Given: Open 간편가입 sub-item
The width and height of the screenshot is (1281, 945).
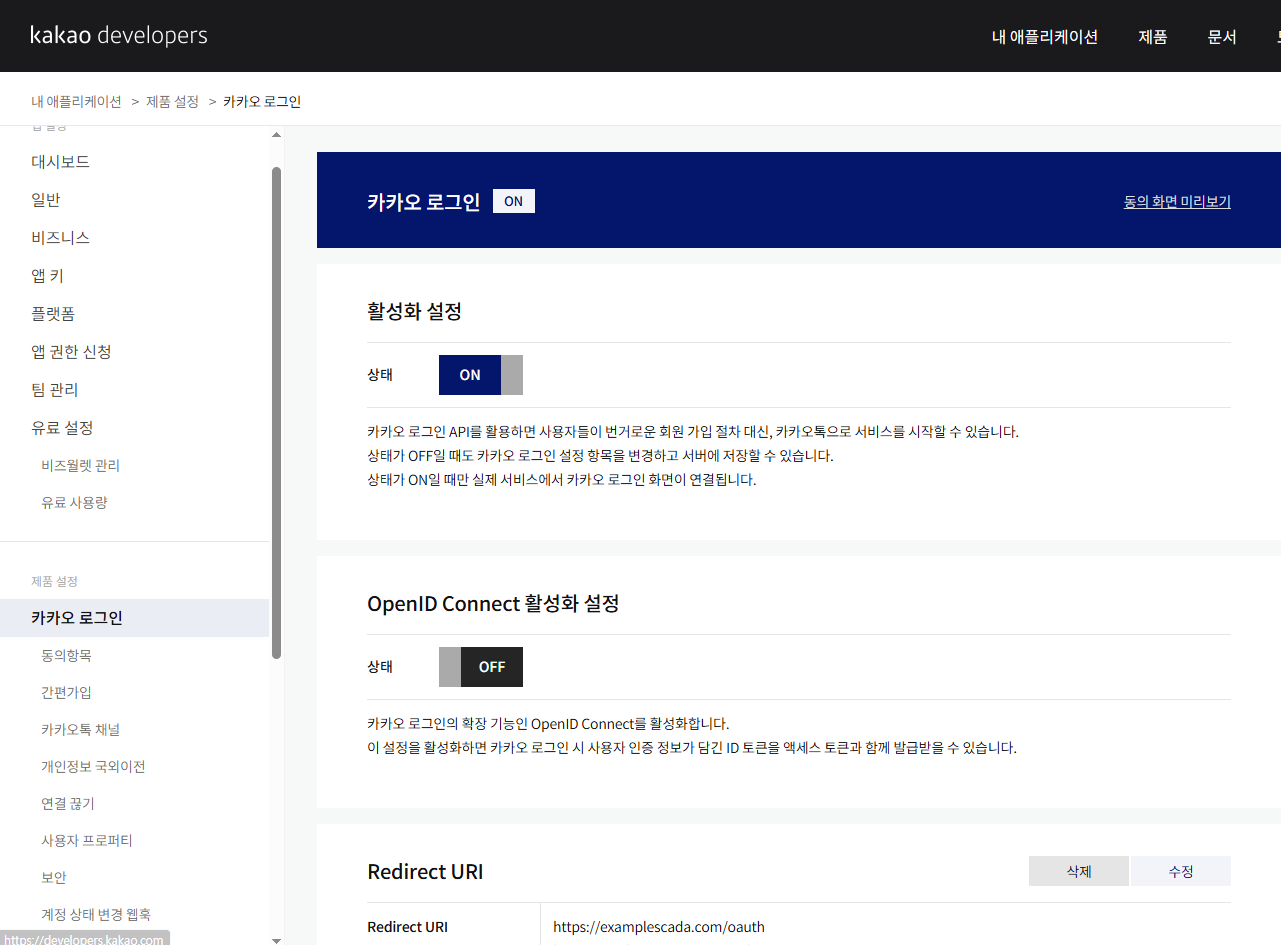Looking at the screenshot, I should point(66,693).
